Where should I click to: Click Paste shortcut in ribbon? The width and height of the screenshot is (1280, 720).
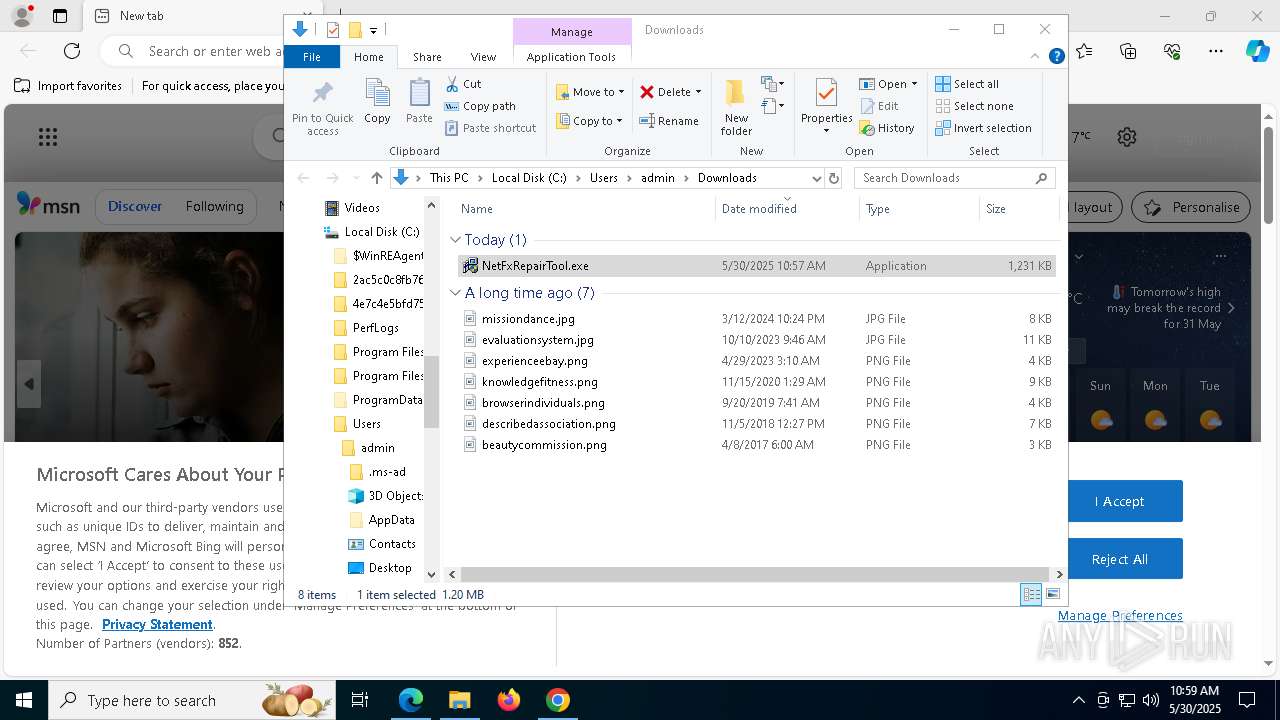tap(491, 128)
